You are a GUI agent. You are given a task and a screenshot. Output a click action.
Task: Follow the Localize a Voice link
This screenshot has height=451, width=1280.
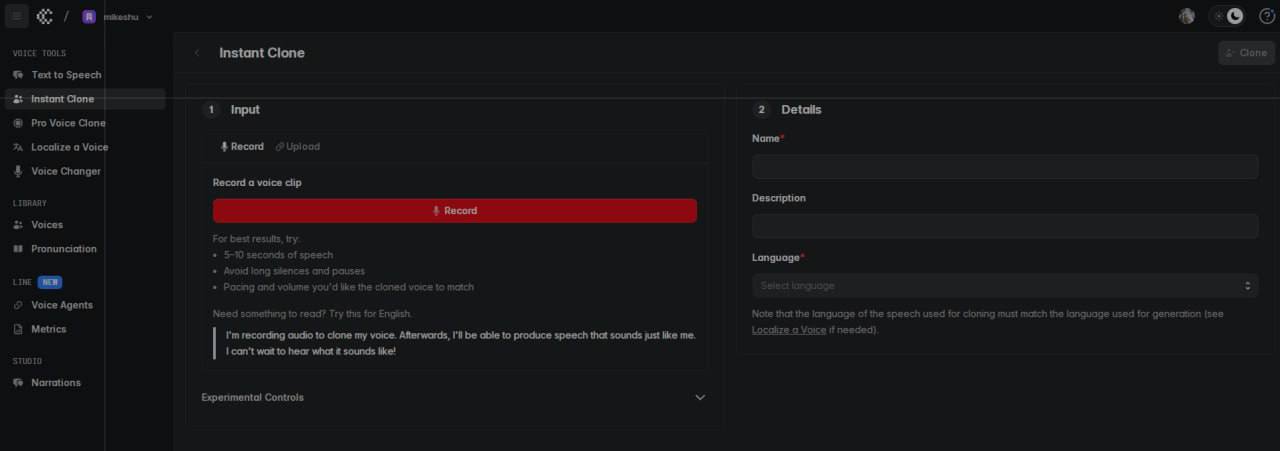[789, 330]
